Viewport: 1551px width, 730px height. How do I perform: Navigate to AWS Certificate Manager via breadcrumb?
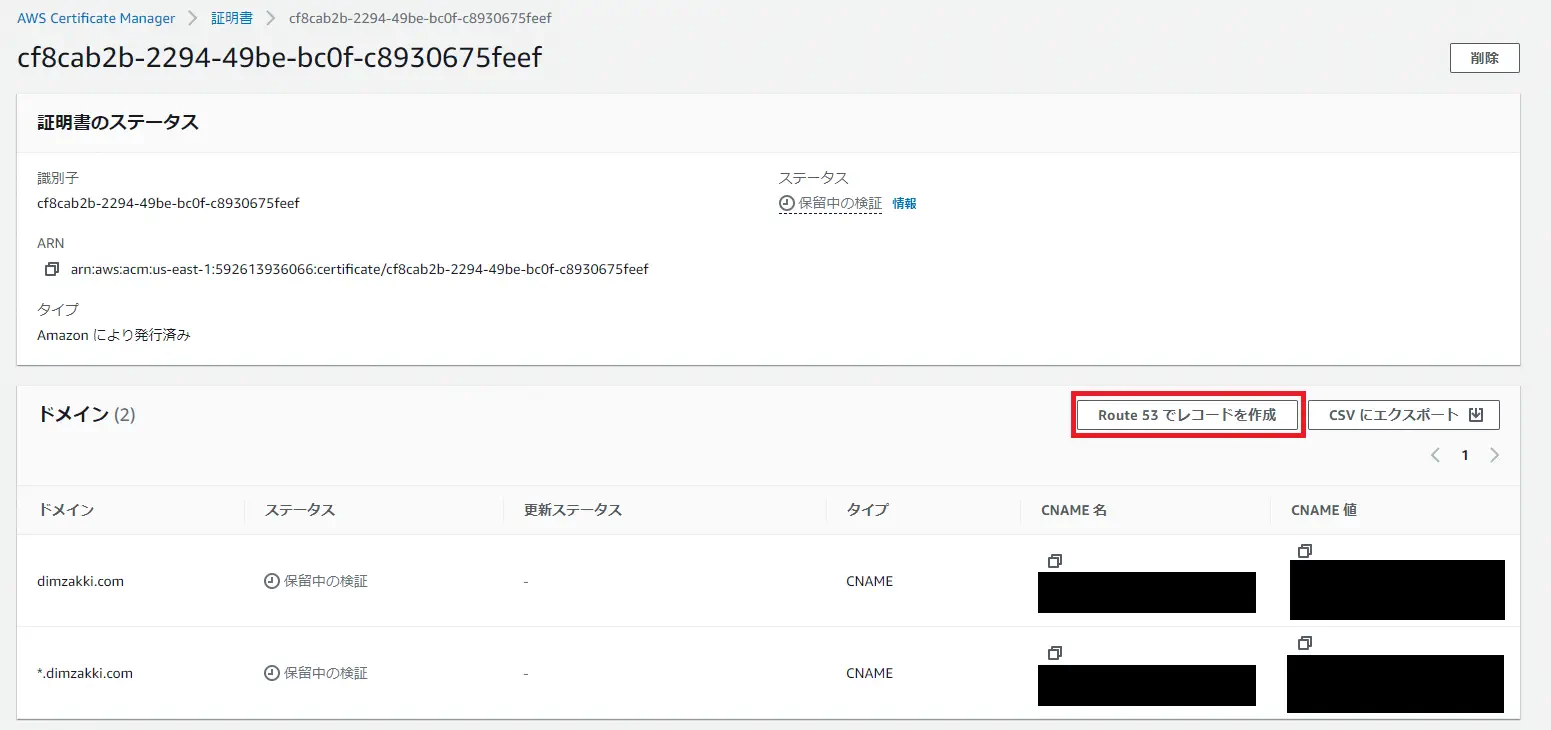[x=95, y=17]
